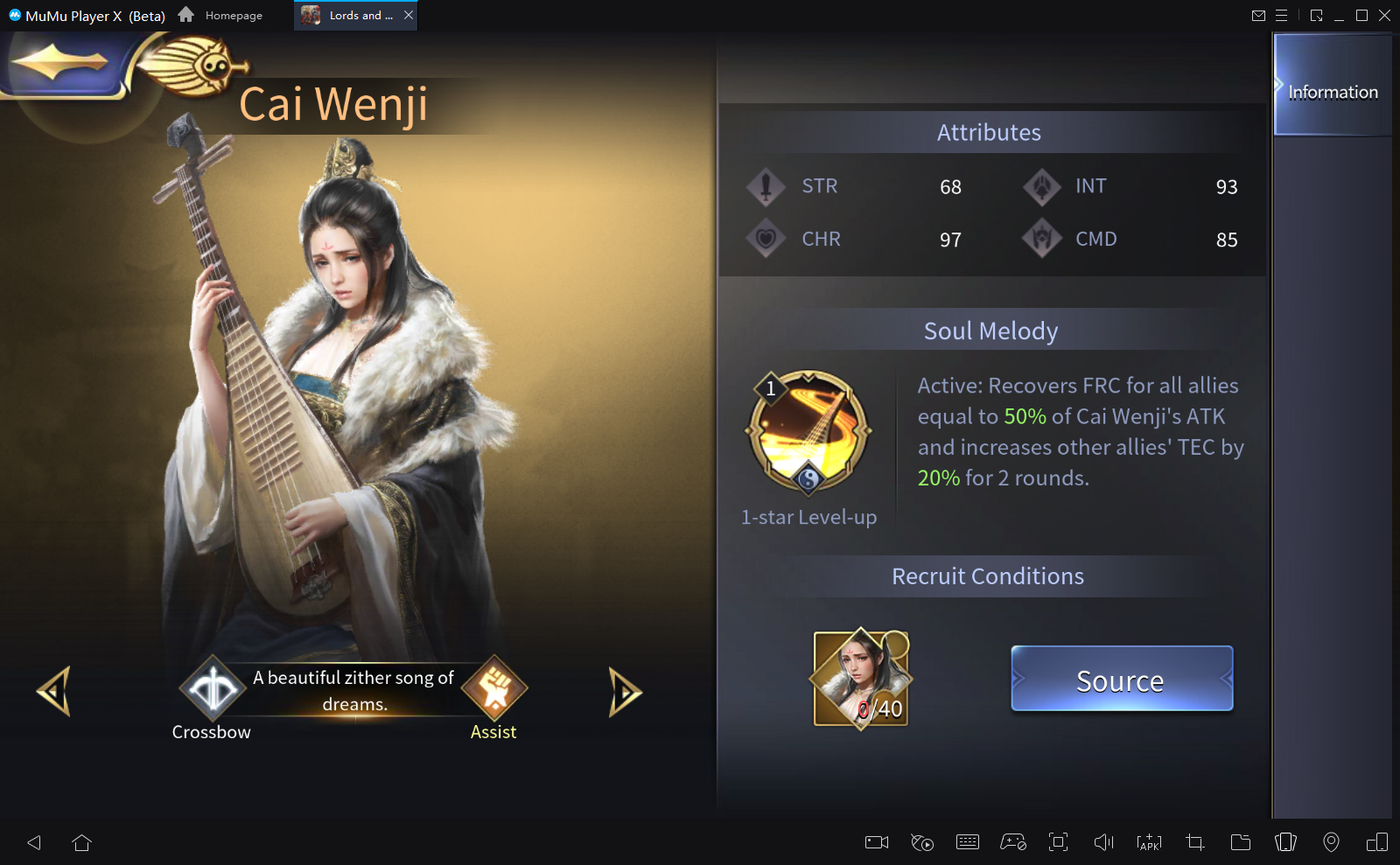Show the next hero with right arrow
The height and width of the screenshot is (865, 1400).
[x=625, y=692]
